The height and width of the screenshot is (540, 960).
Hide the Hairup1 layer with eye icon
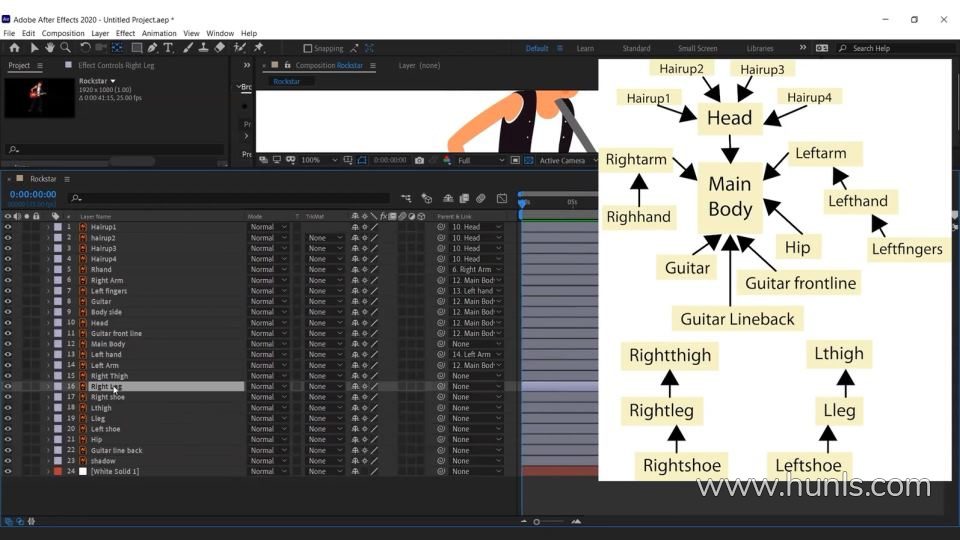(8, 227)
